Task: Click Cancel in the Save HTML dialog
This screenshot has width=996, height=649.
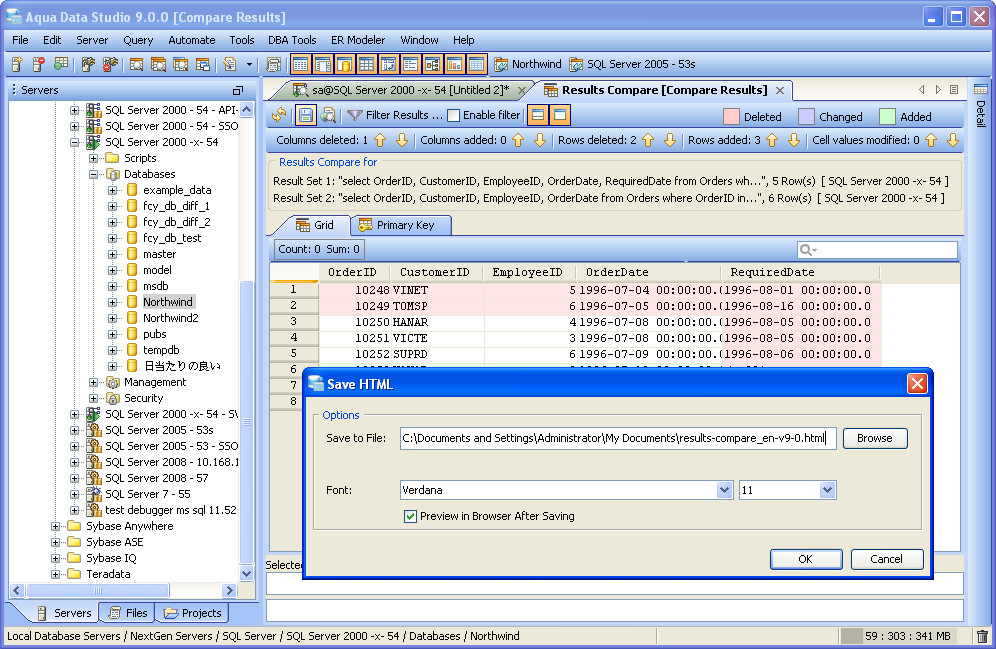Action: pos(886,559)
